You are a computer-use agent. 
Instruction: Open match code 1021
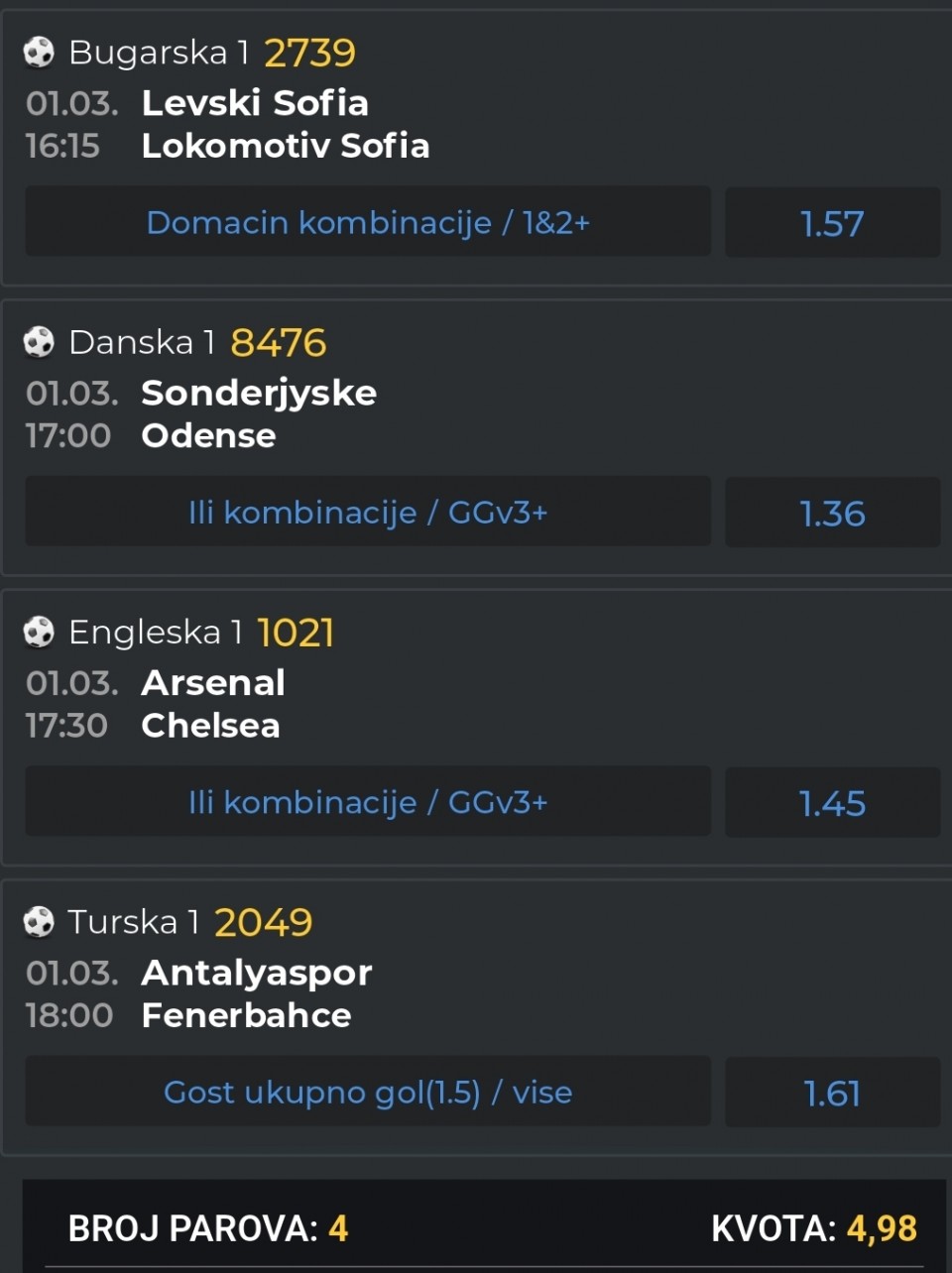pyautogui.click(x=296, y=633)
